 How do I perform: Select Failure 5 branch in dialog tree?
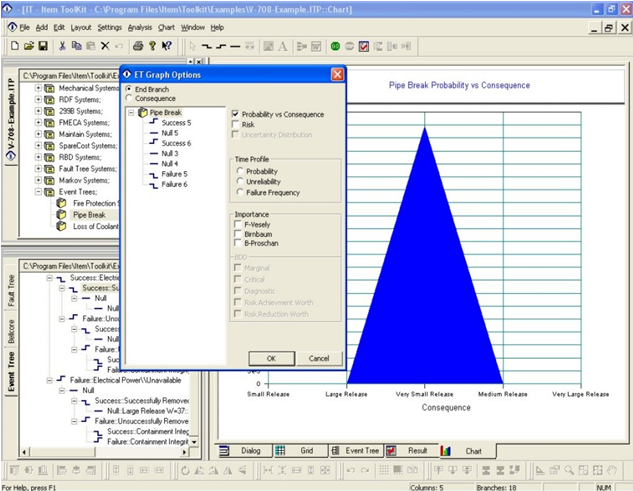tap(174, 174)
